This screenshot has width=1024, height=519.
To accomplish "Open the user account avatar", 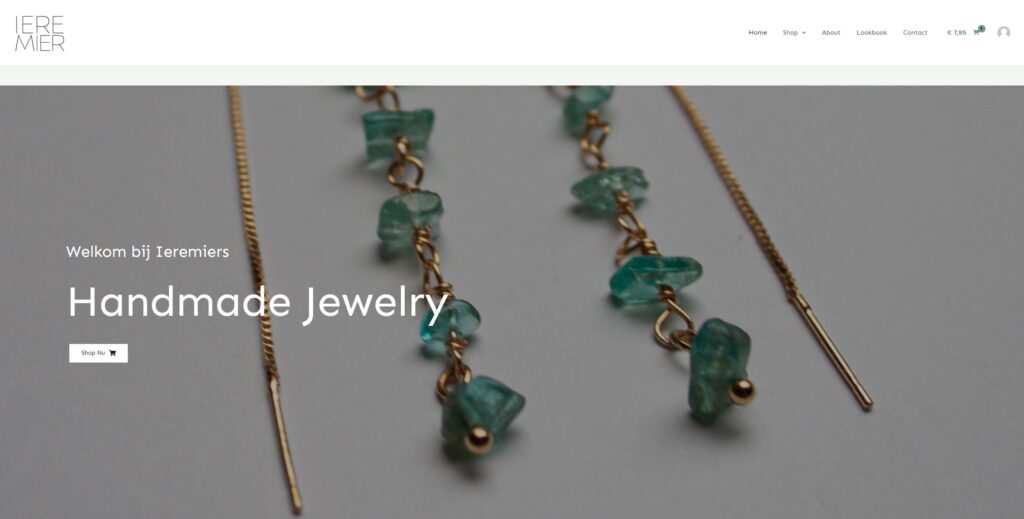I will point(1004,32).
